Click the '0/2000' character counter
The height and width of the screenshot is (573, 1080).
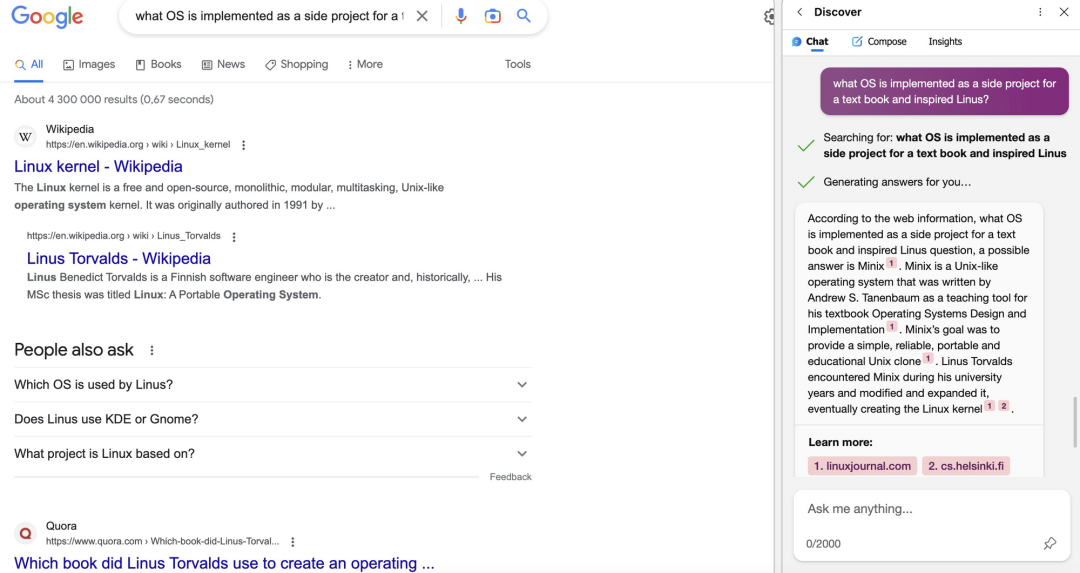point(823,543)
